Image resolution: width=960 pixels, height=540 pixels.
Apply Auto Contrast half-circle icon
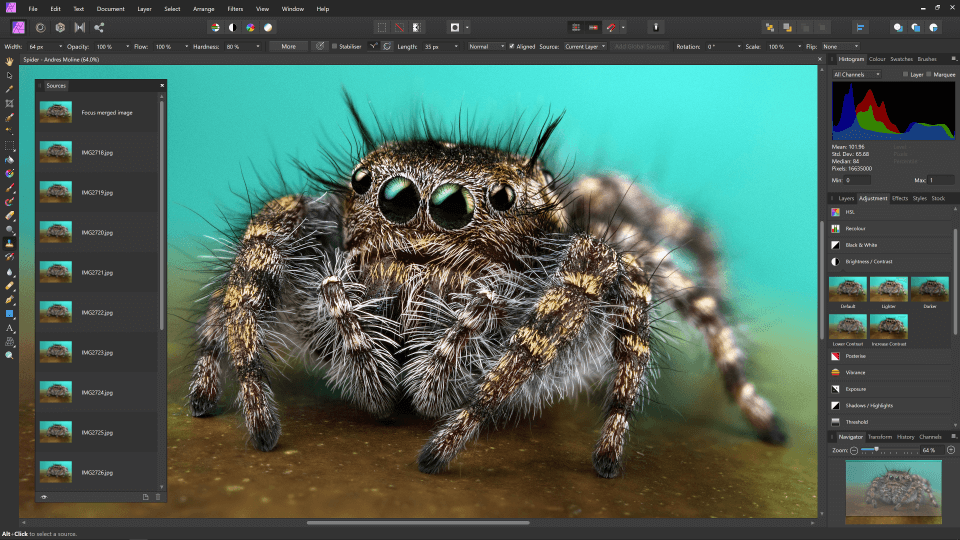tap(233, 28)
